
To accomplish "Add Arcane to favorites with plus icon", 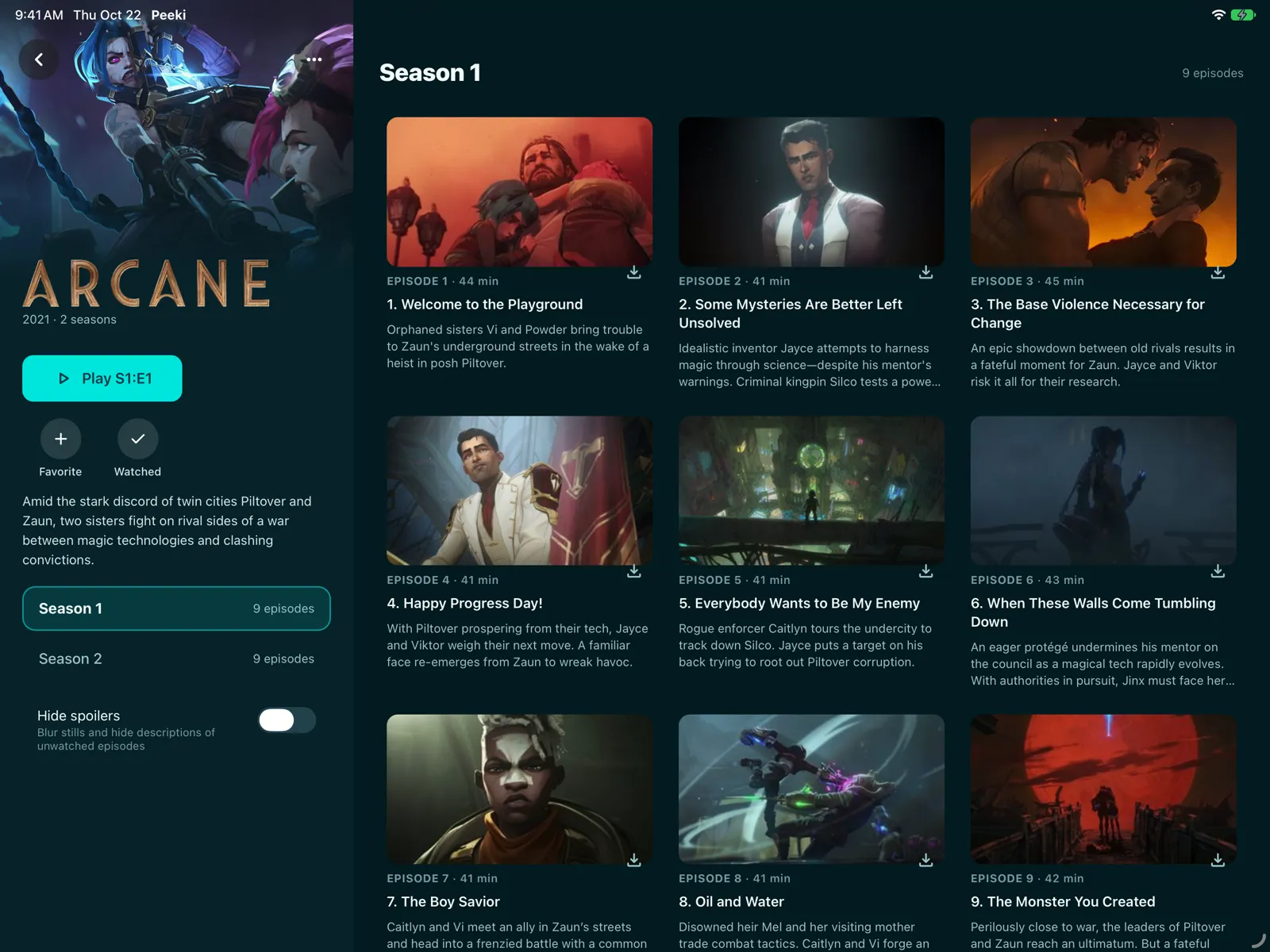I will coord(60,439).
